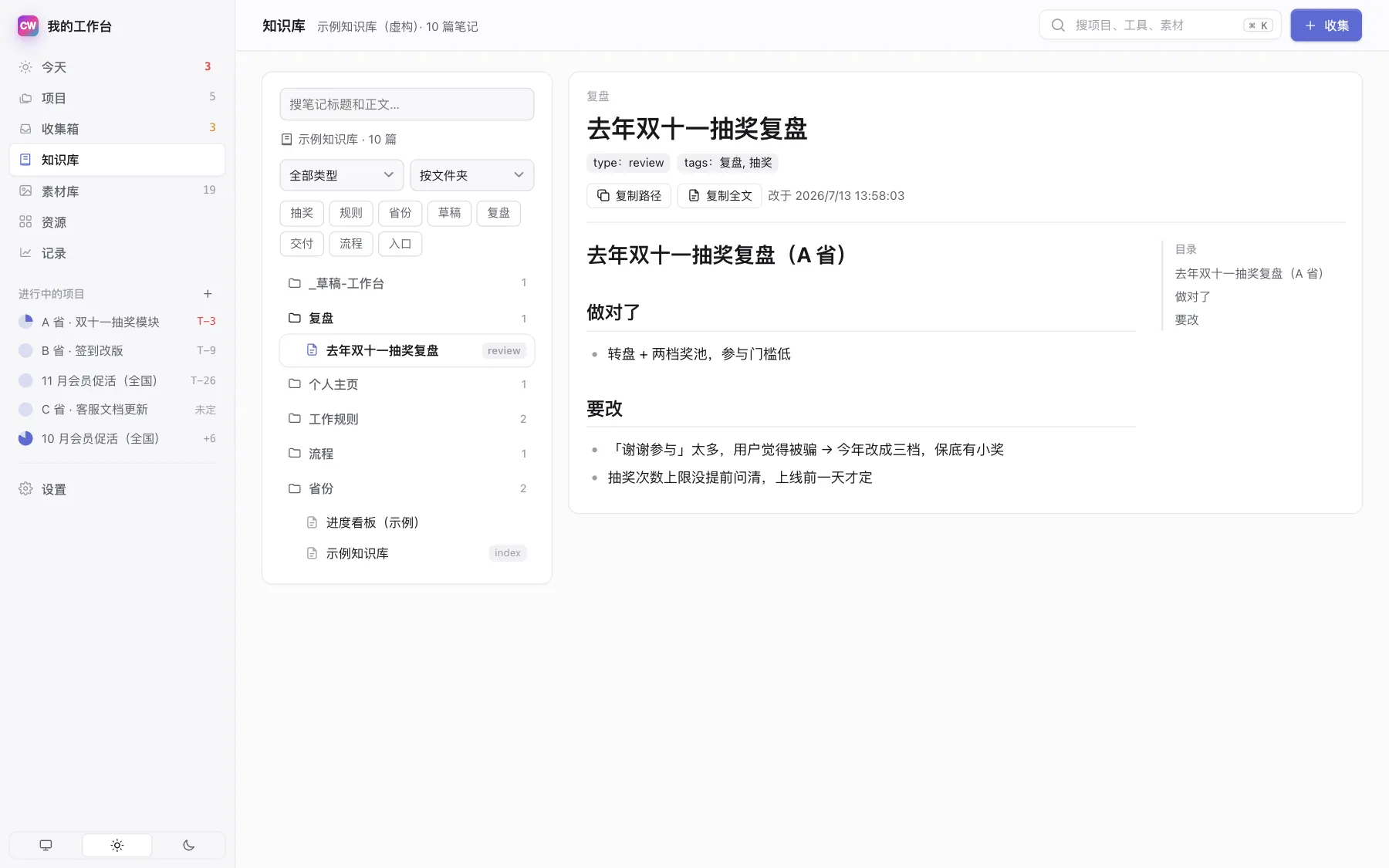Focus the 搜笔记标题和正文 search field
The width and height of the screenshot is (1389, 868).
(407, 104)
